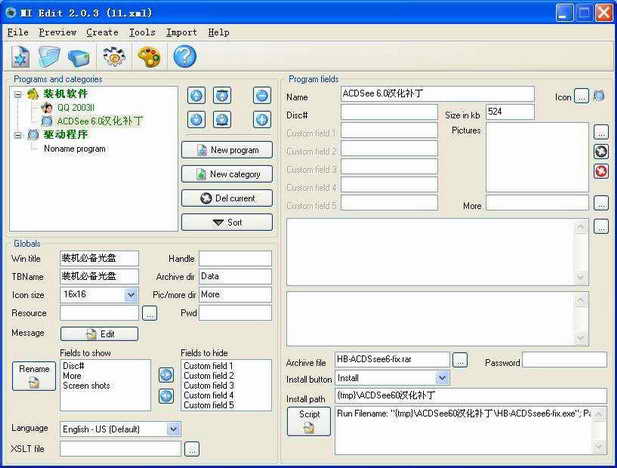The image size is (617, 468).
Task: Expand the Install button combo box
Action: point(442,378)
